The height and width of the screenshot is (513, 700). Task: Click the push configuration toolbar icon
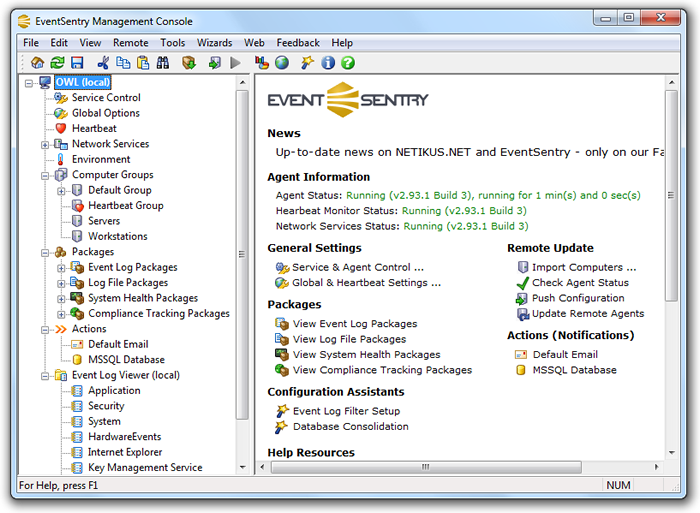pos(214,63)
